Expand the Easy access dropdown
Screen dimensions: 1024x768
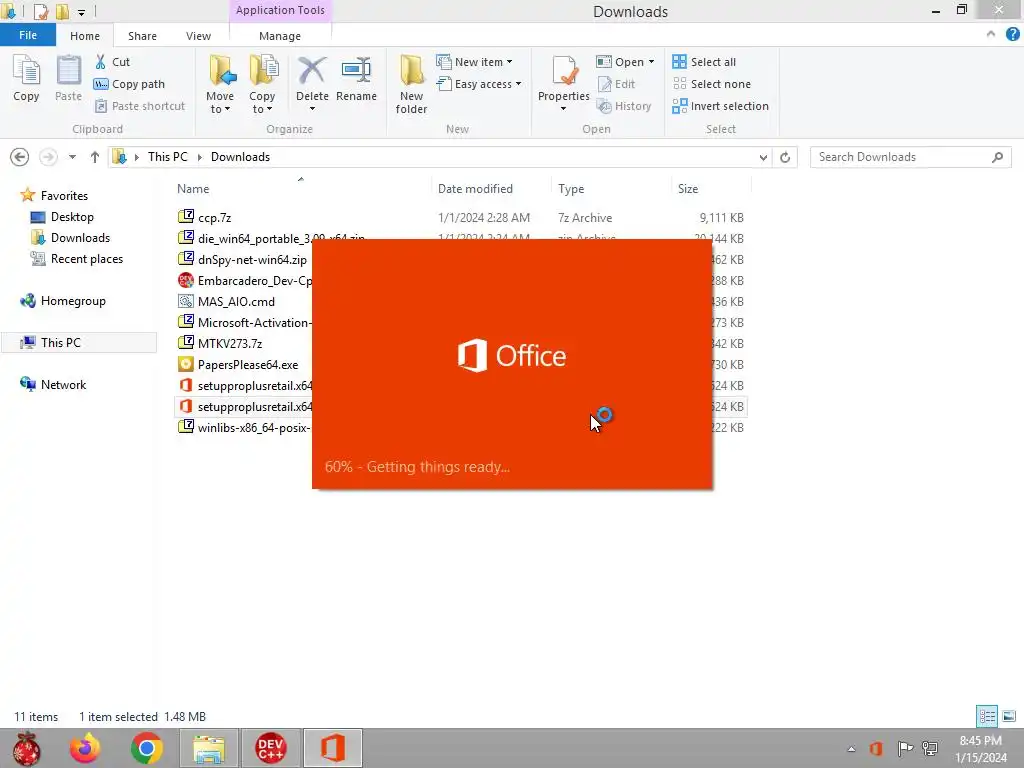[518, 84]
